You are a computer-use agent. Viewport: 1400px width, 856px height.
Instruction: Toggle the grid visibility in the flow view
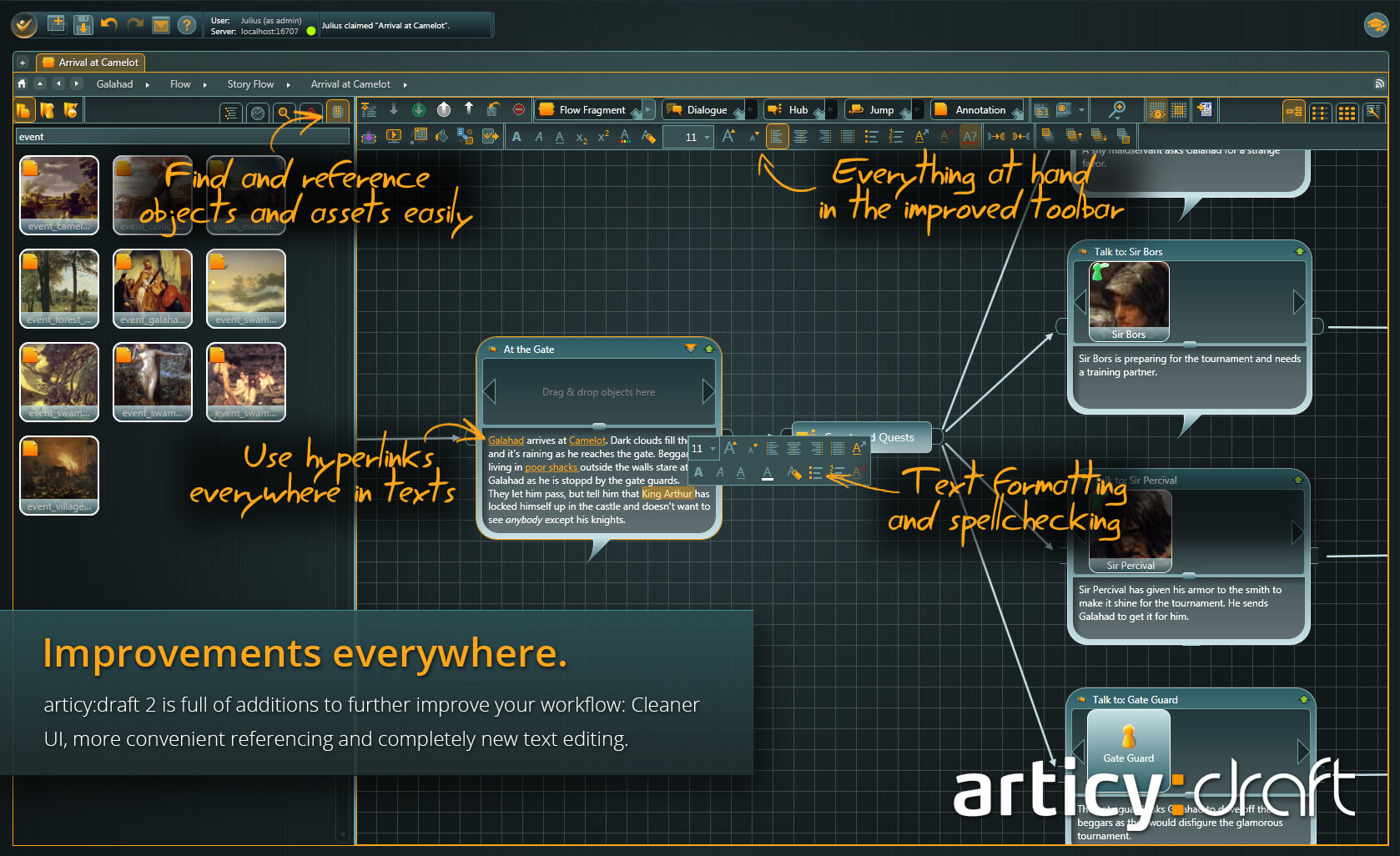click(1177, 111)
